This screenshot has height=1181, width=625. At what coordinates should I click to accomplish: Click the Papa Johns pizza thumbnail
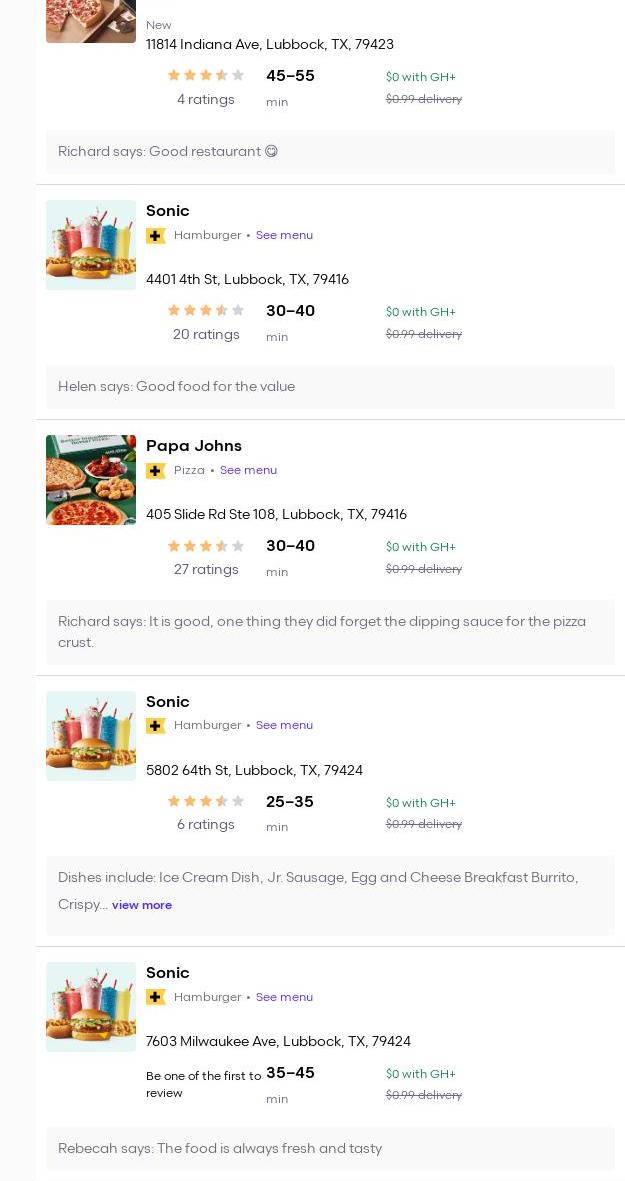(x=91, y=480)
